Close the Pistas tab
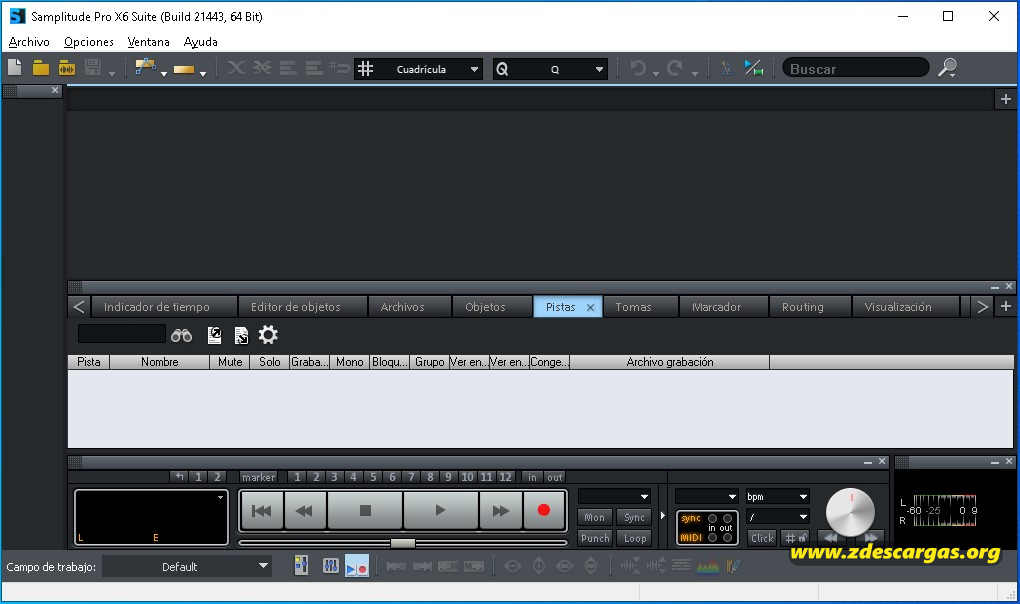 tap(591, 308)
